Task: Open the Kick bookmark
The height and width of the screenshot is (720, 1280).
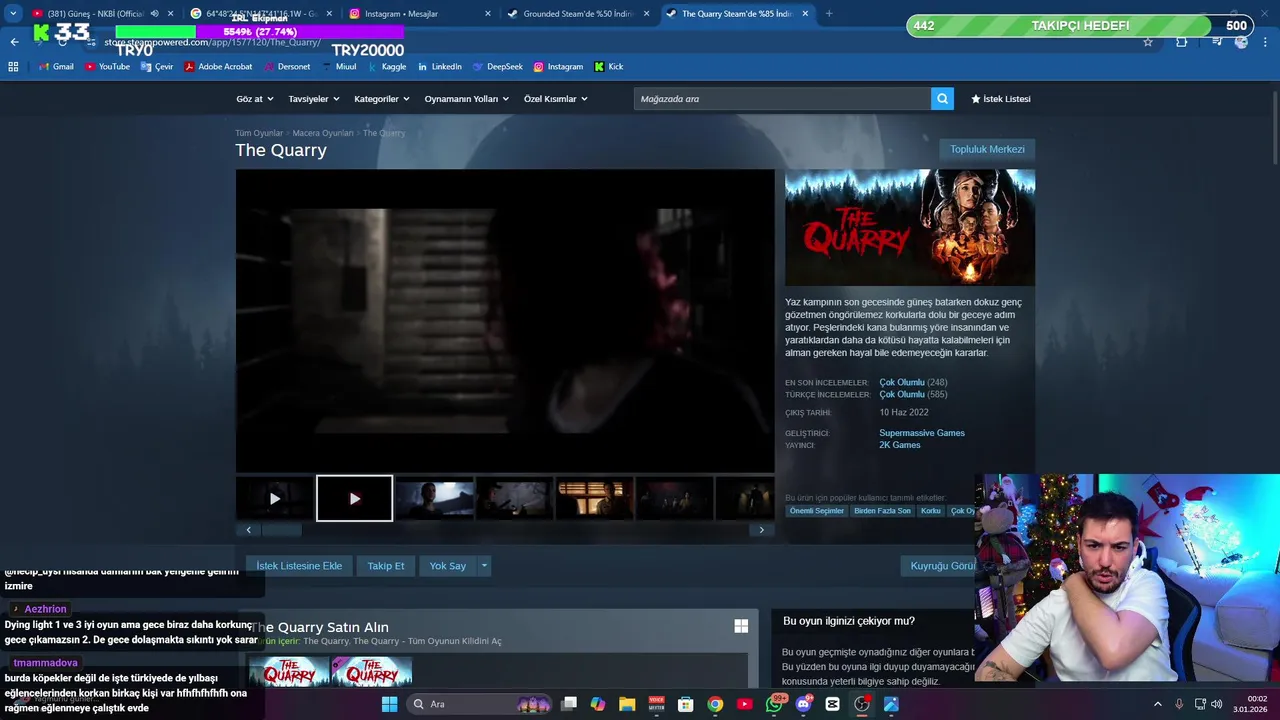Action: point(609,67)
